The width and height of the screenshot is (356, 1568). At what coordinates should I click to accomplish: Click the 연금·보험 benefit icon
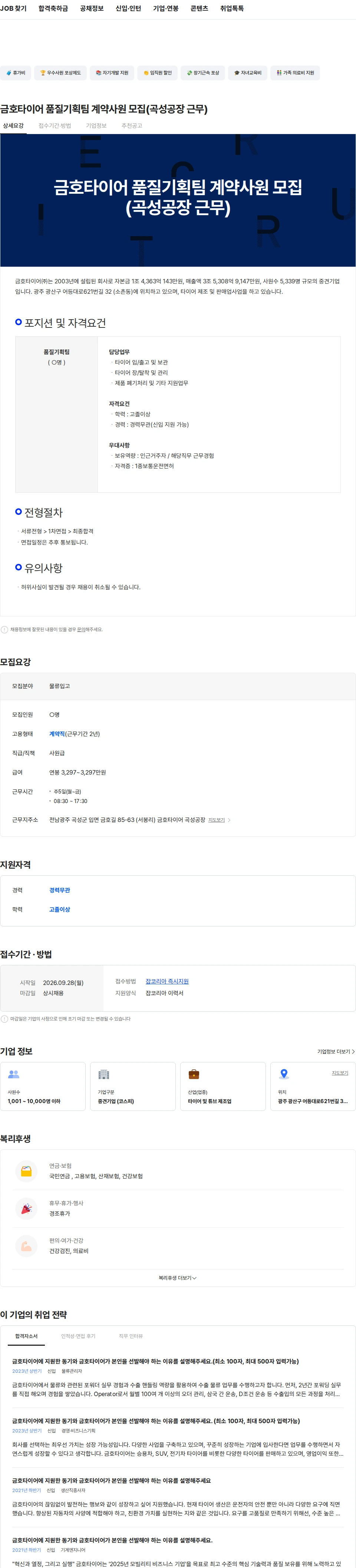(x=26, y=1171)
